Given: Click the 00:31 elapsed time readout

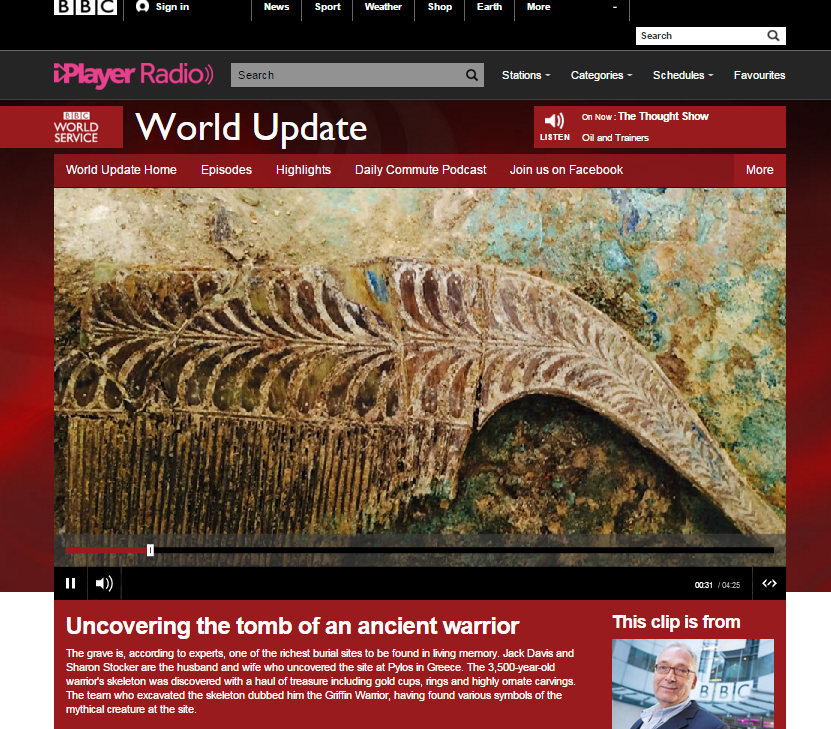Looking at the screenshot, I should (x=703, y=585).
